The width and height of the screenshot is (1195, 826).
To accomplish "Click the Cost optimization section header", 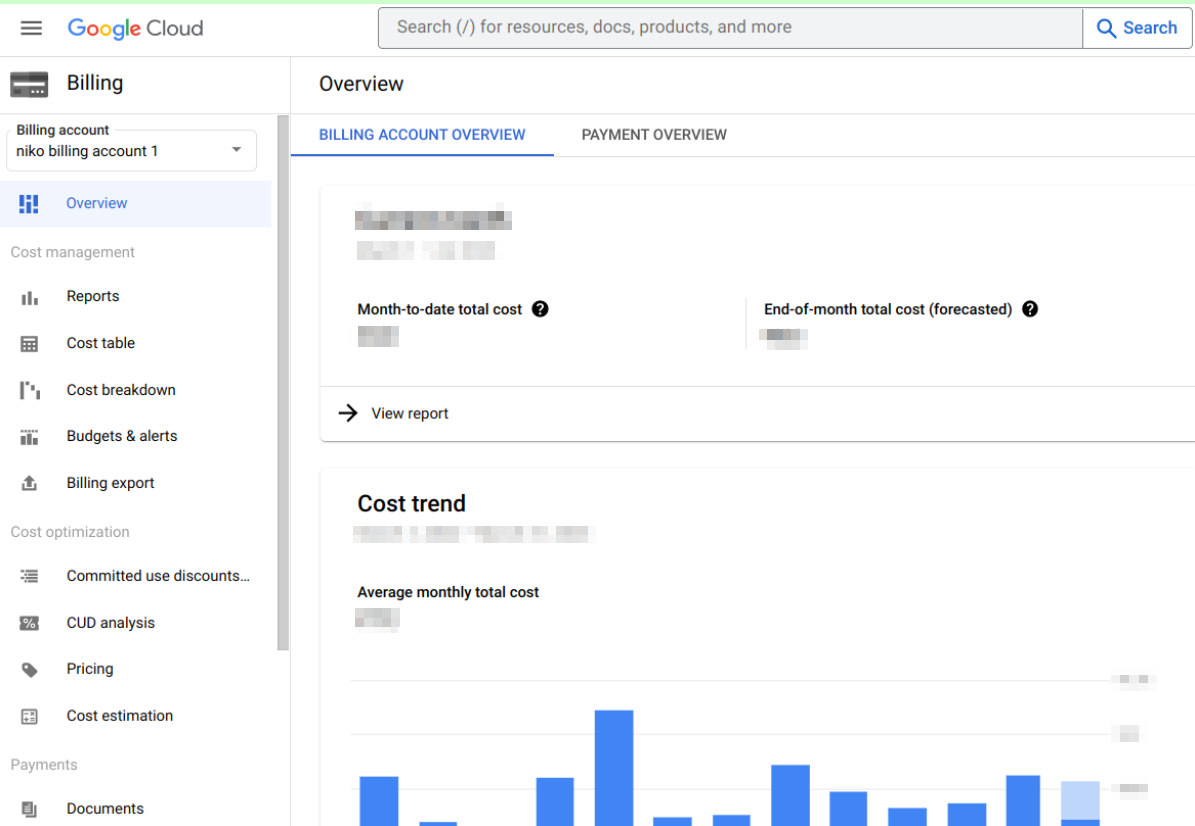I will 70,532.
